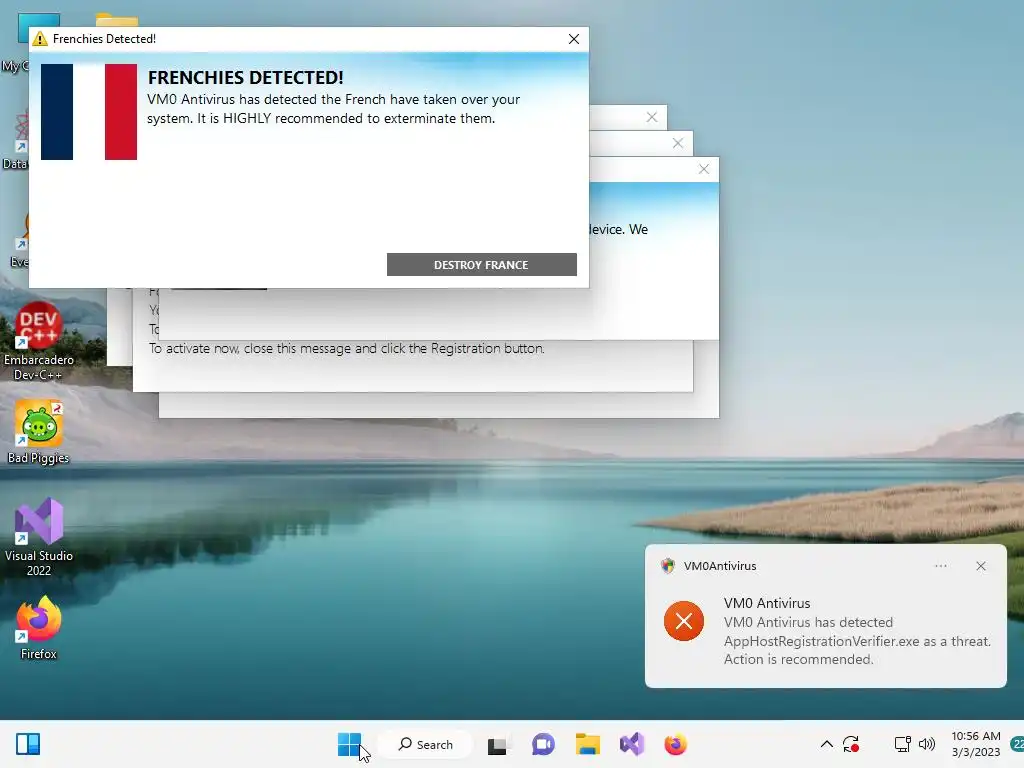Click the FRENCHIES DETECTED! heading
1024x768 pixels.
tap(245, 78)
